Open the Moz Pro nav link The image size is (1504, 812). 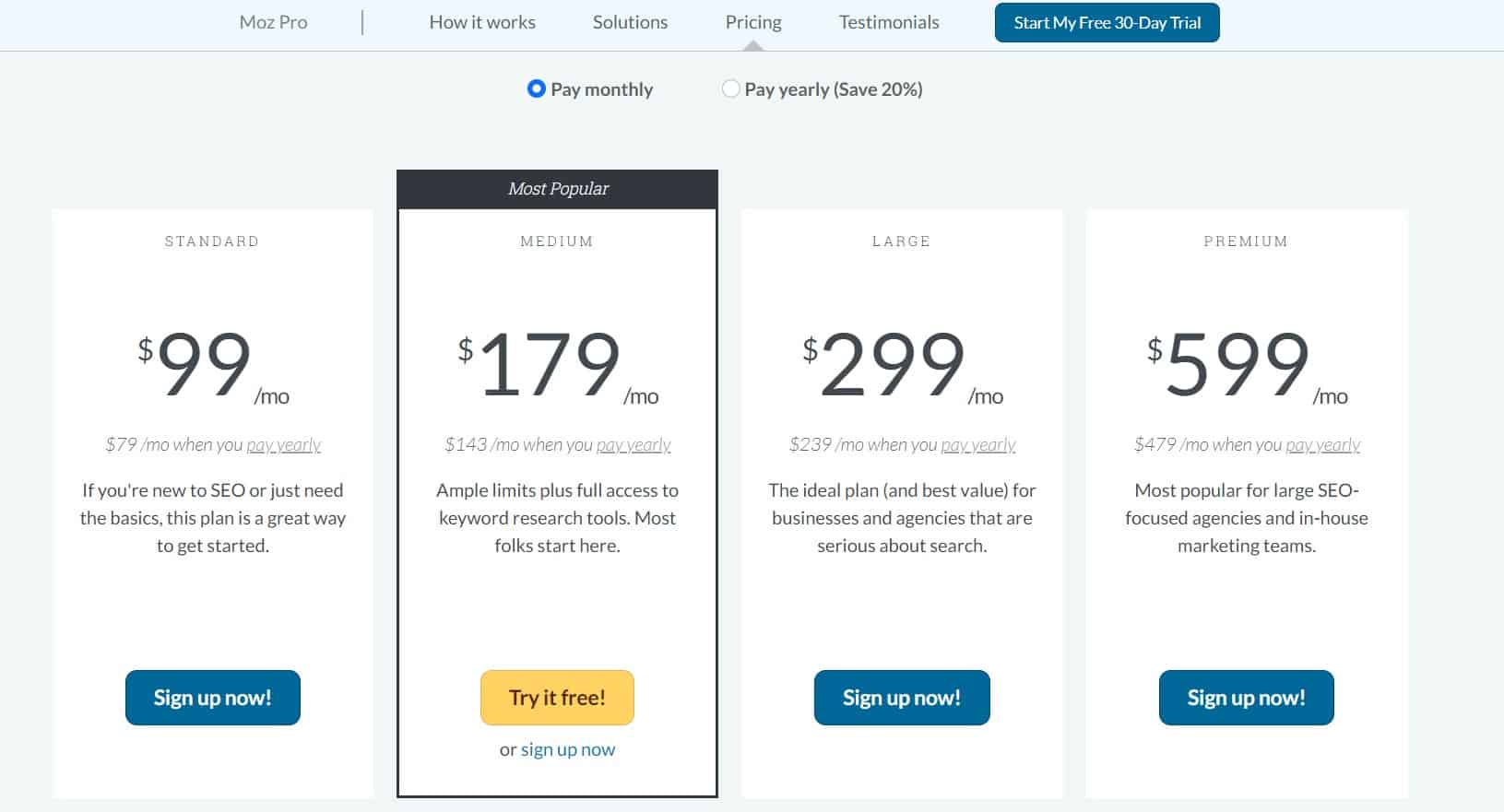tap(273, 22)
